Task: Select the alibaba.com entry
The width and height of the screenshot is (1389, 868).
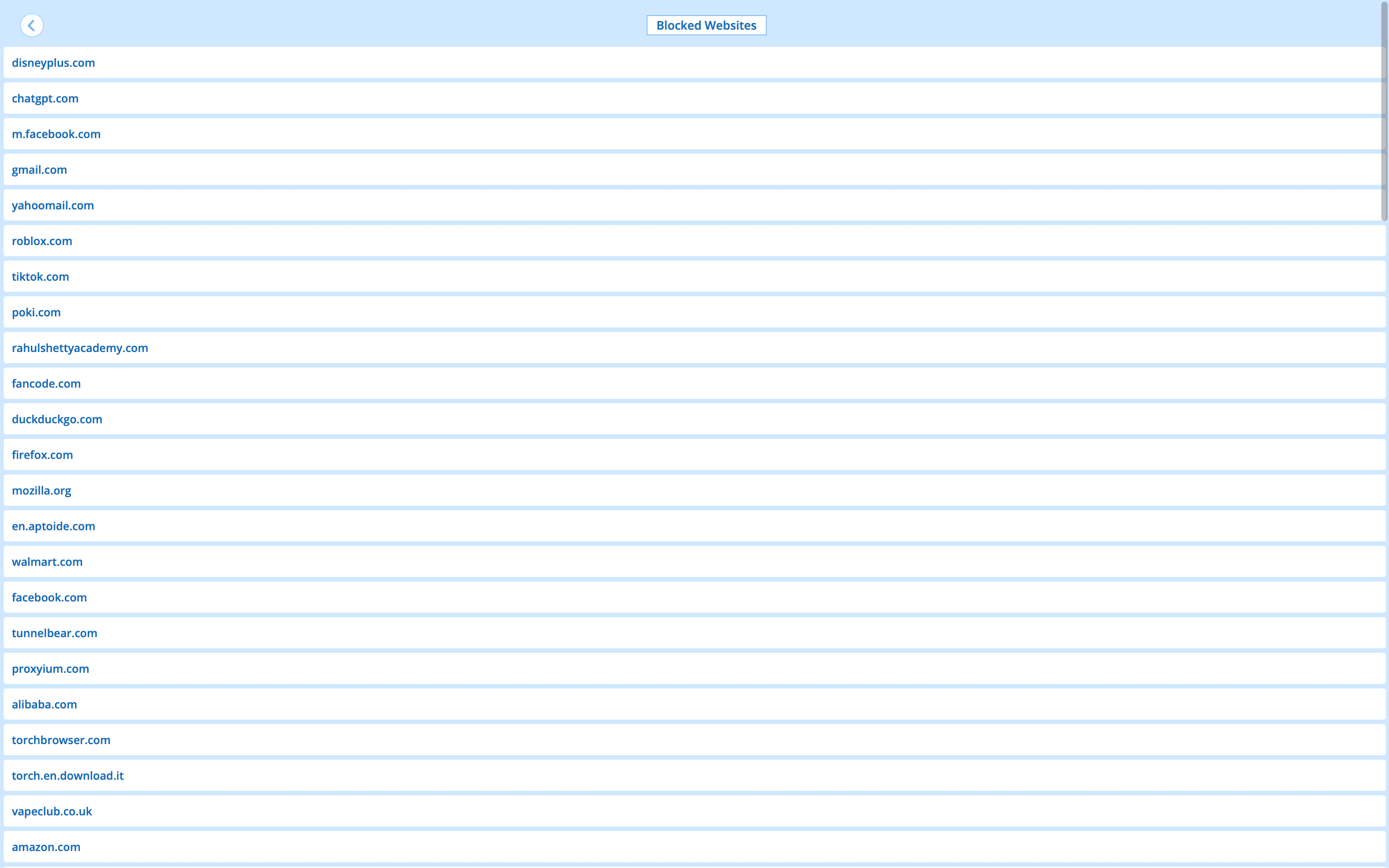Action: point(694,703)
